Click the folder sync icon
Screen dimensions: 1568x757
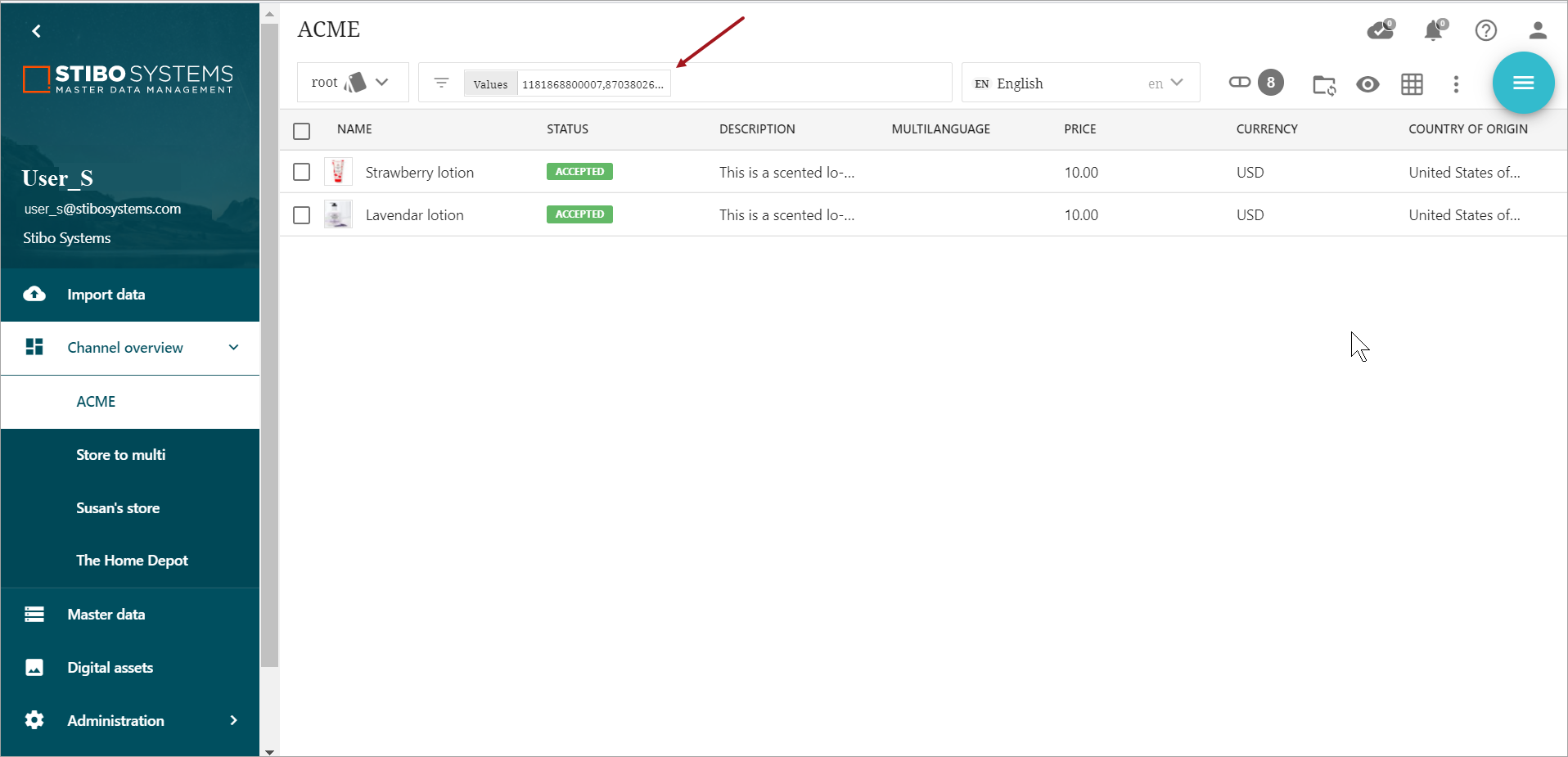1323,84
